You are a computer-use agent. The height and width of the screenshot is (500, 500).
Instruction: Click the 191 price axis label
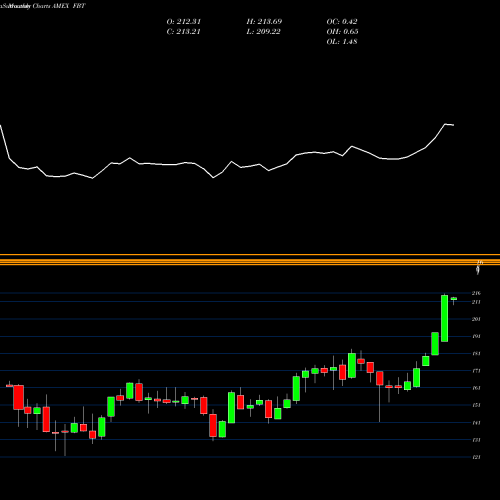pos(476,336)
